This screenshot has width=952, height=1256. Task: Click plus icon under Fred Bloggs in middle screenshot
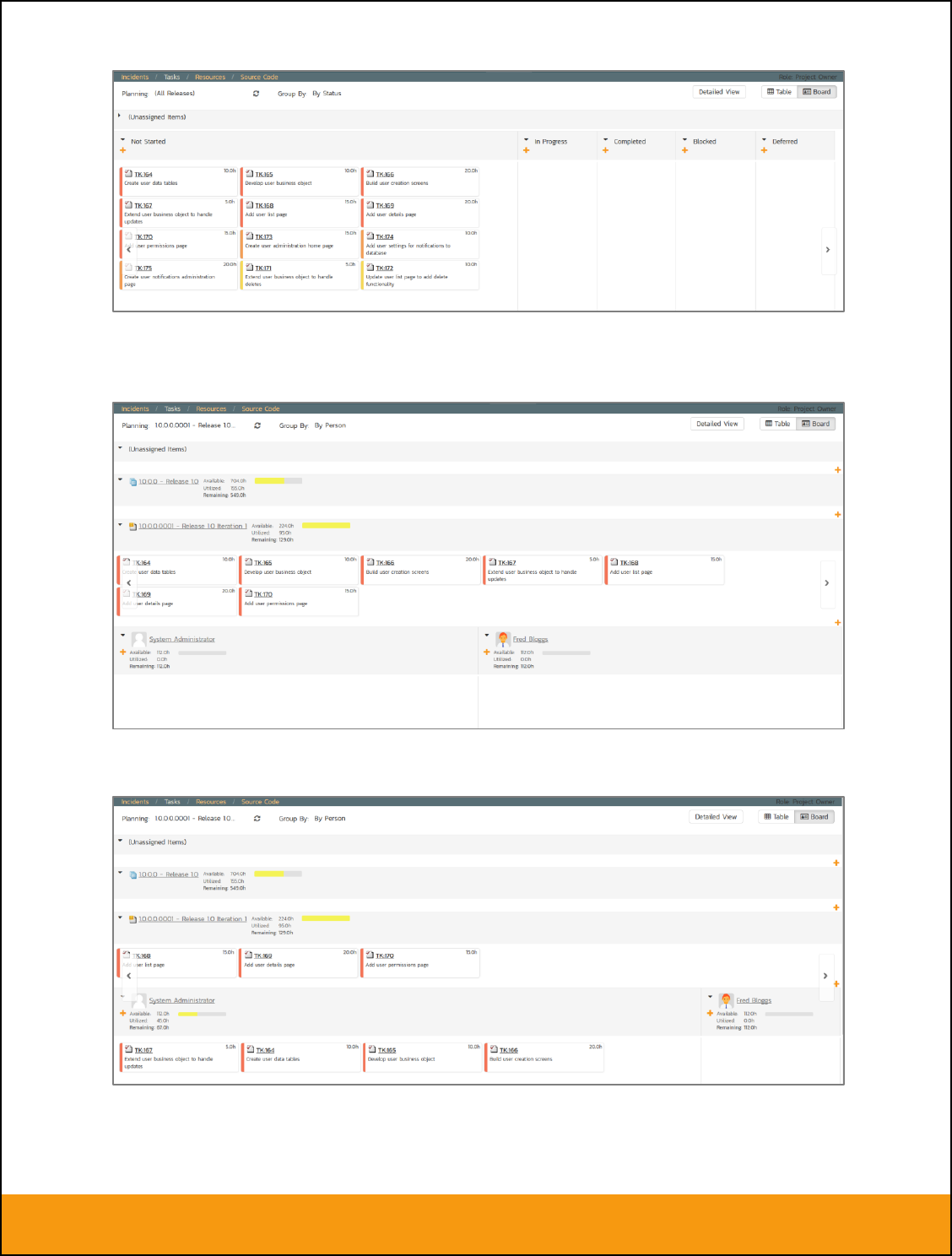[x=487, y=652]
